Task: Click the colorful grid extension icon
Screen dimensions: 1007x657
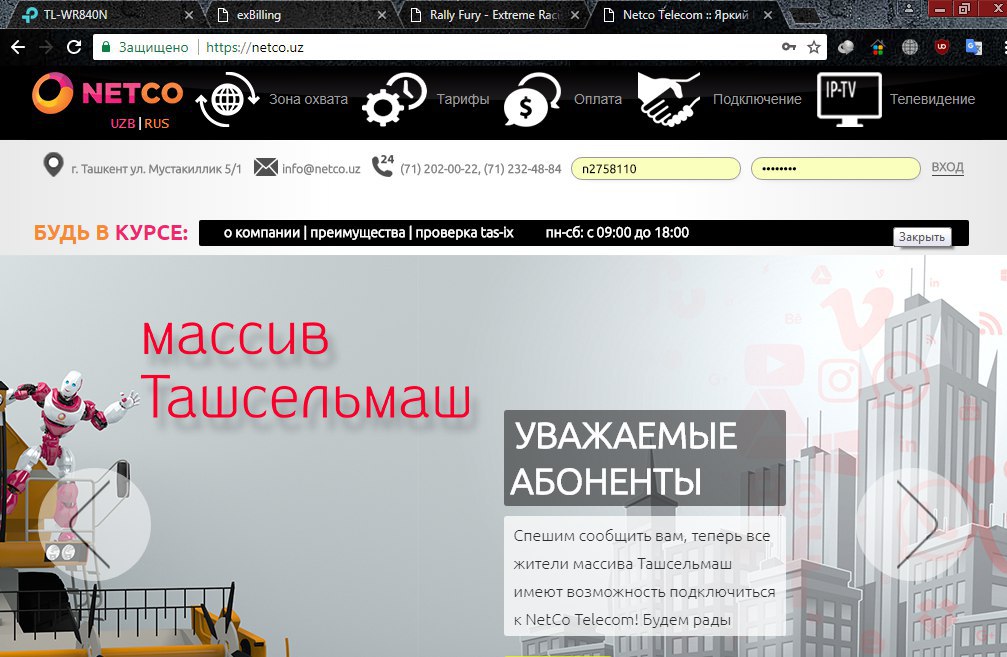Action: point(877,47)
